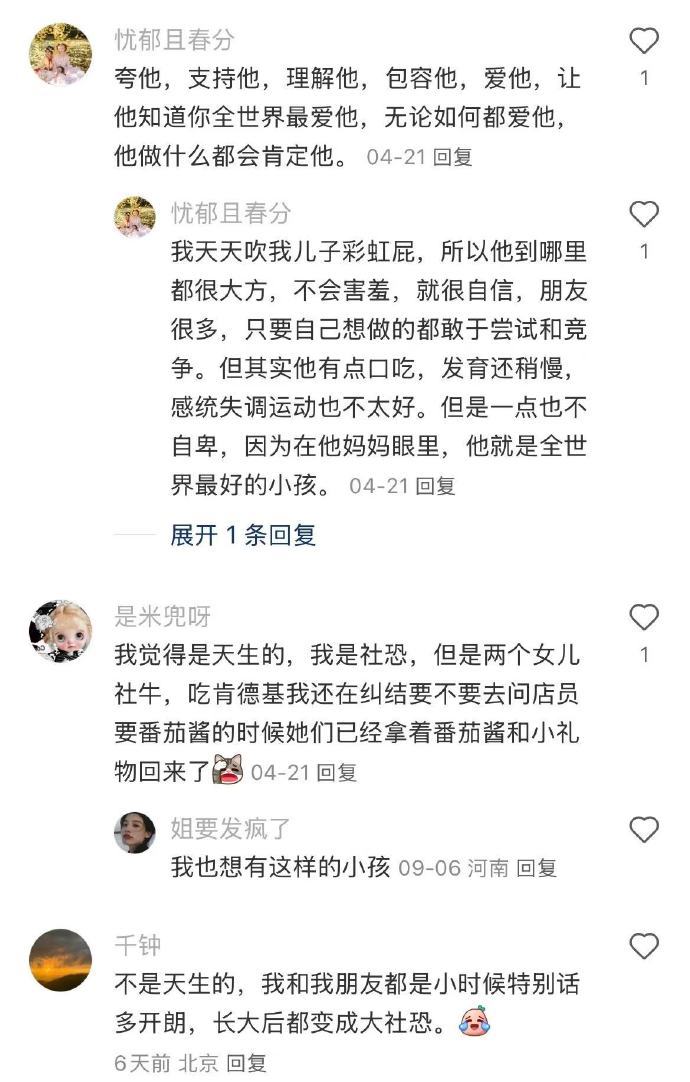Image resolution: width=690 pixels, height=1082 pixels.
Task: Reply to 忧郁且春分's top comment via 回复
Action: point(453,157)
